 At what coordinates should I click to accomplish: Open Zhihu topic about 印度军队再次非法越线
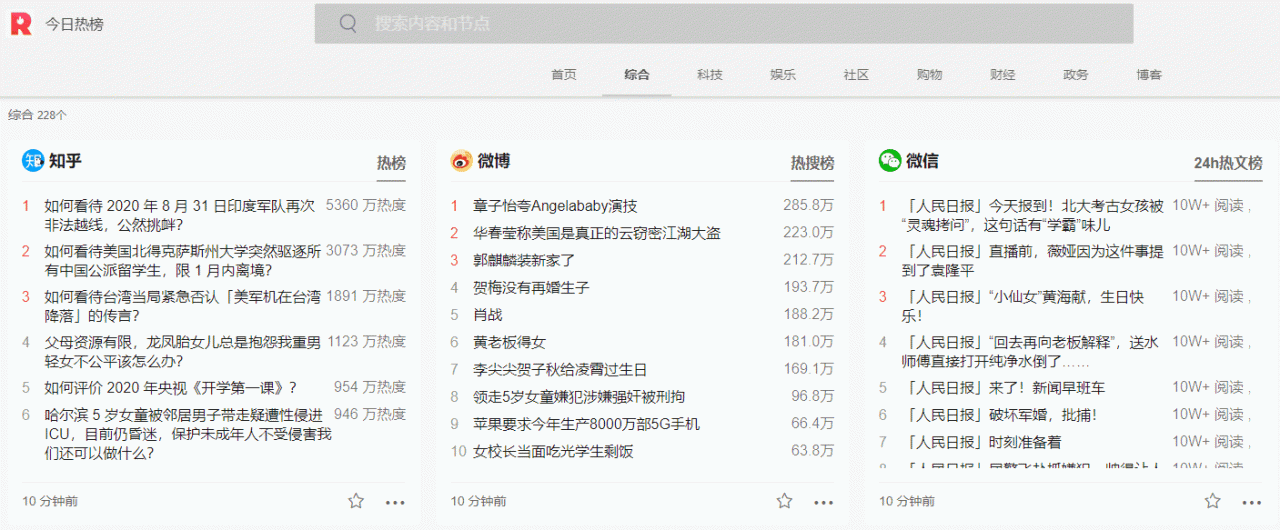pos(180,215)
